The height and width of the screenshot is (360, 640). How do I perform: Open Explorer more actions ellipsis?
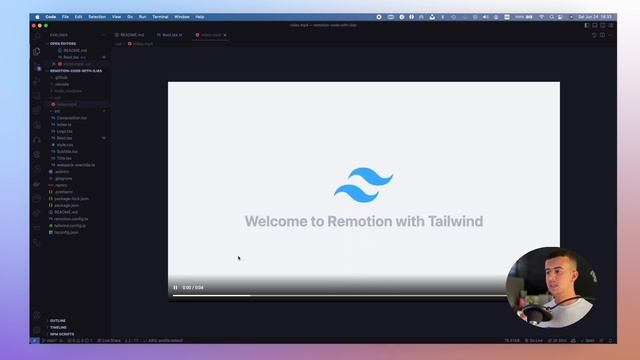pos(104,35)
